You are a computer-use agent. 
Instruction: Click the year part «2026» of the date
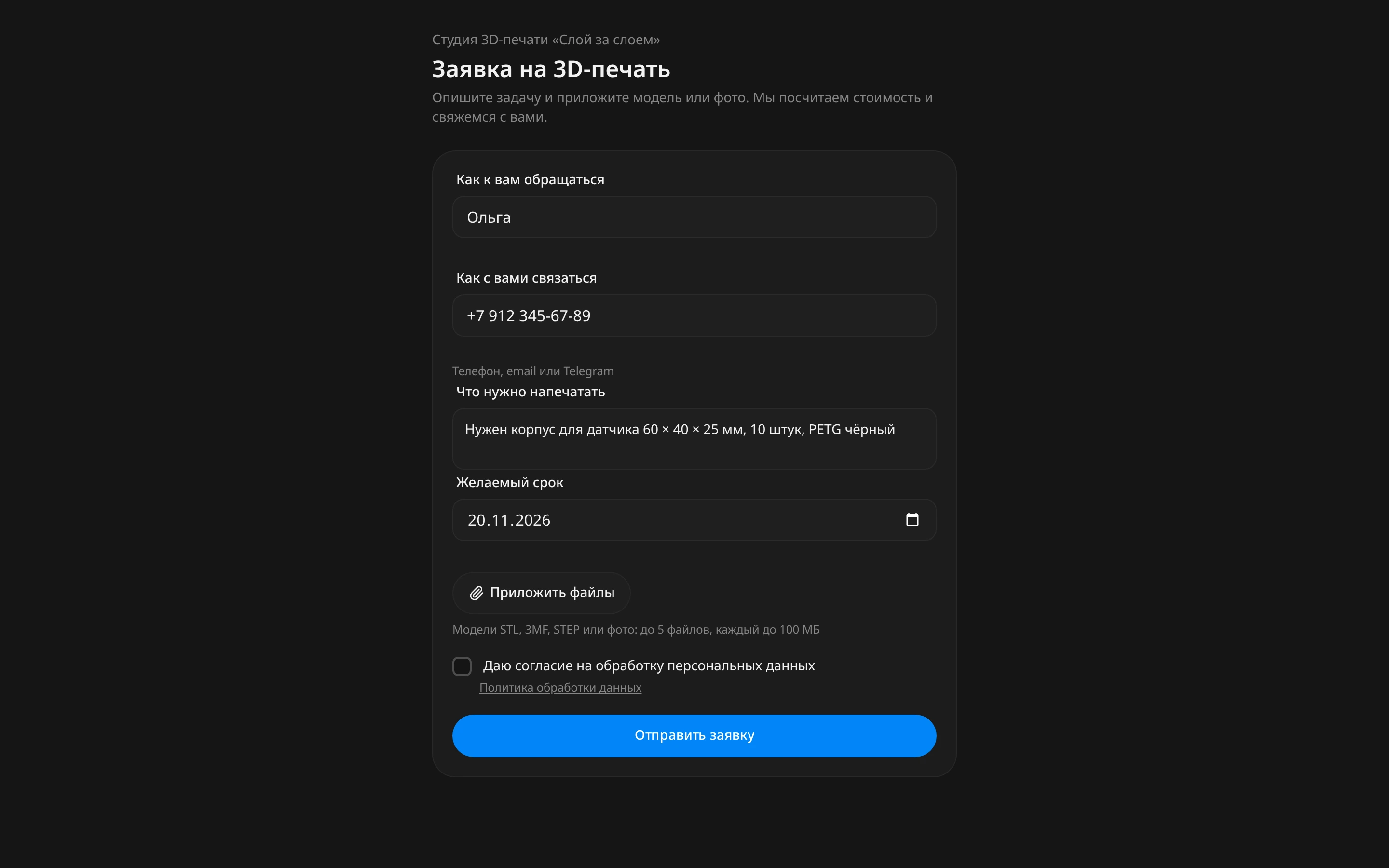coord(532,520)
